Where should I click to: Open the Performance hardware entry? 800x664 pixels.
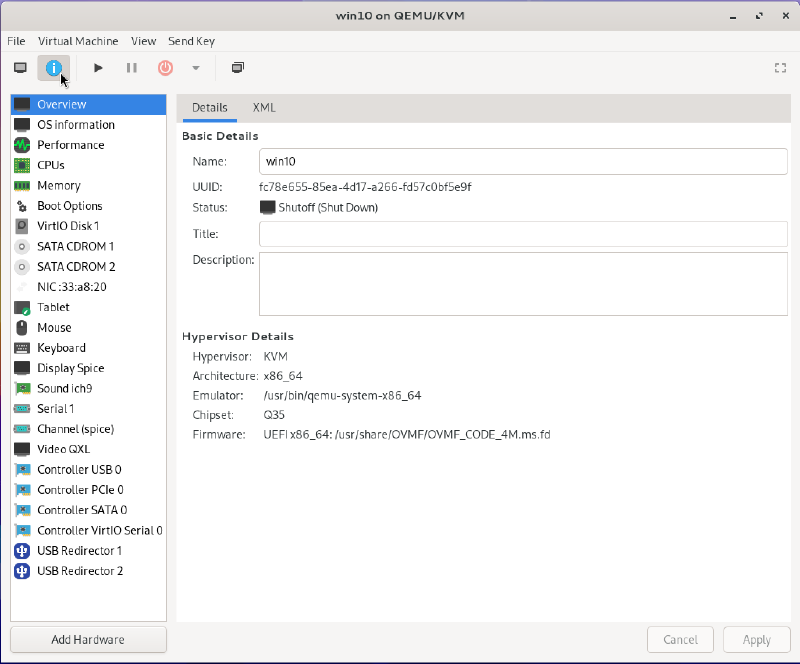pos(88,145)
